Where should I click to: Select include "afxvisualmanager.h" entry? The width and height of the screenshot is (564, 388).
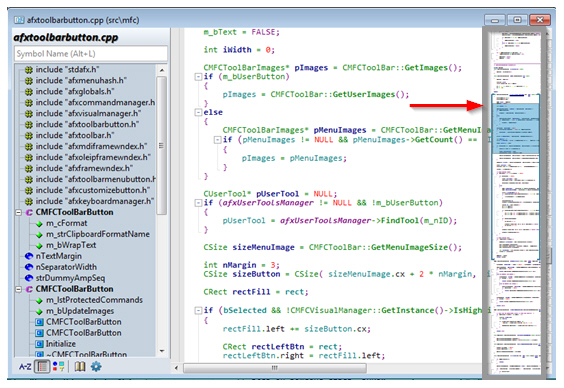[88, 114]
